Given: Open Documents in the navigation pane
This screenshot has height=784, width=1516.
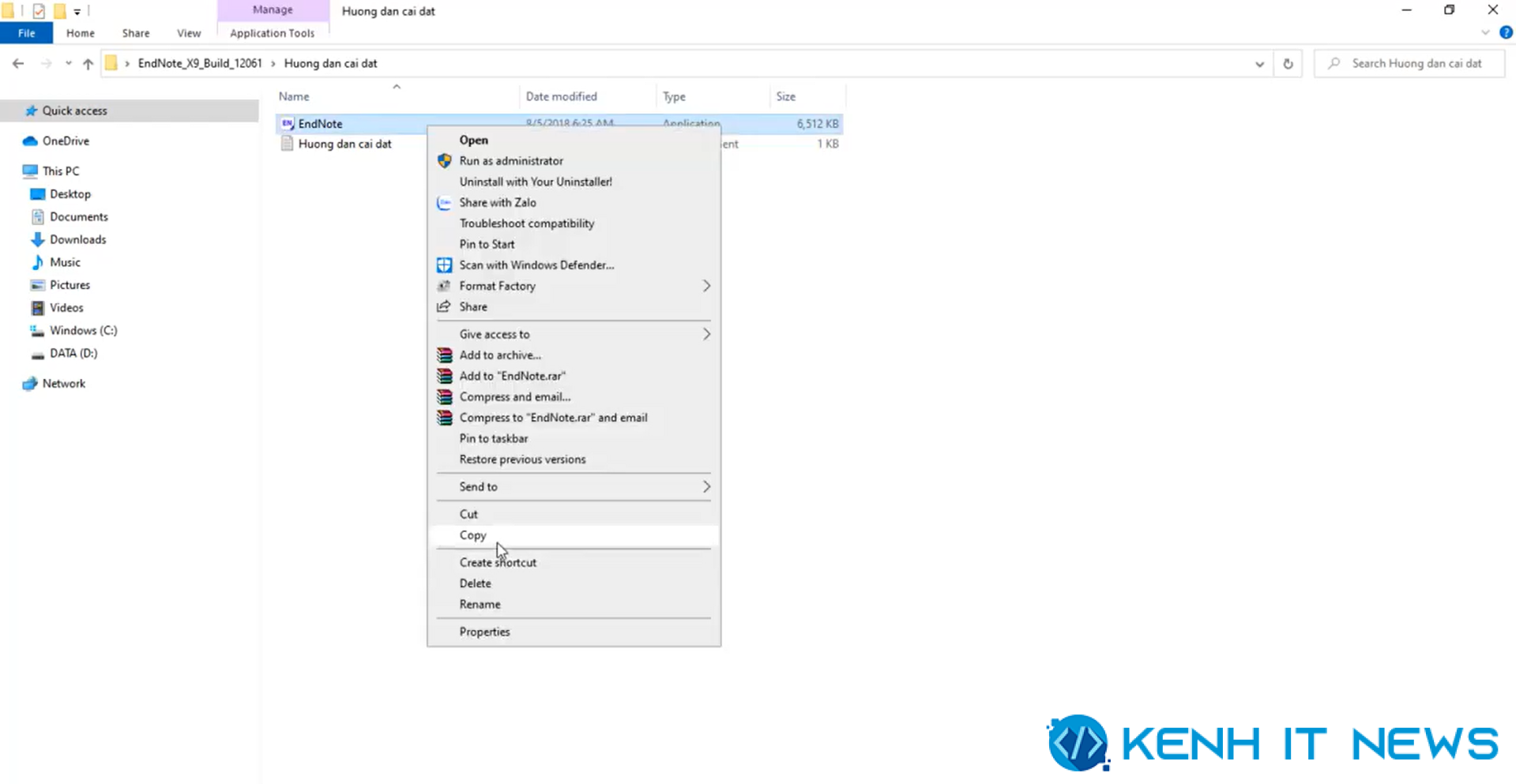Looking at the screenshot, I should (x=79, y=216).
